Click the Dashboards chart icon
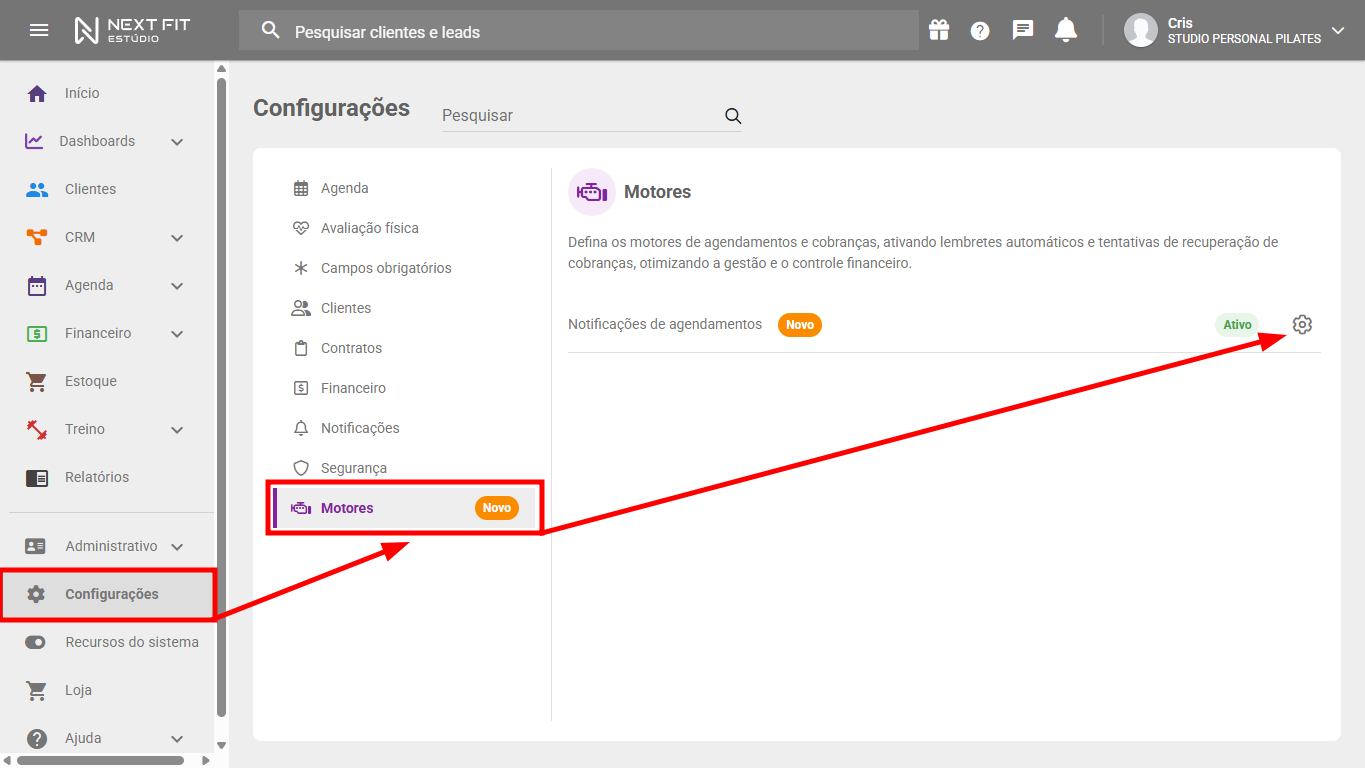Screen dimensions: 1365x768 pos(34,141)
